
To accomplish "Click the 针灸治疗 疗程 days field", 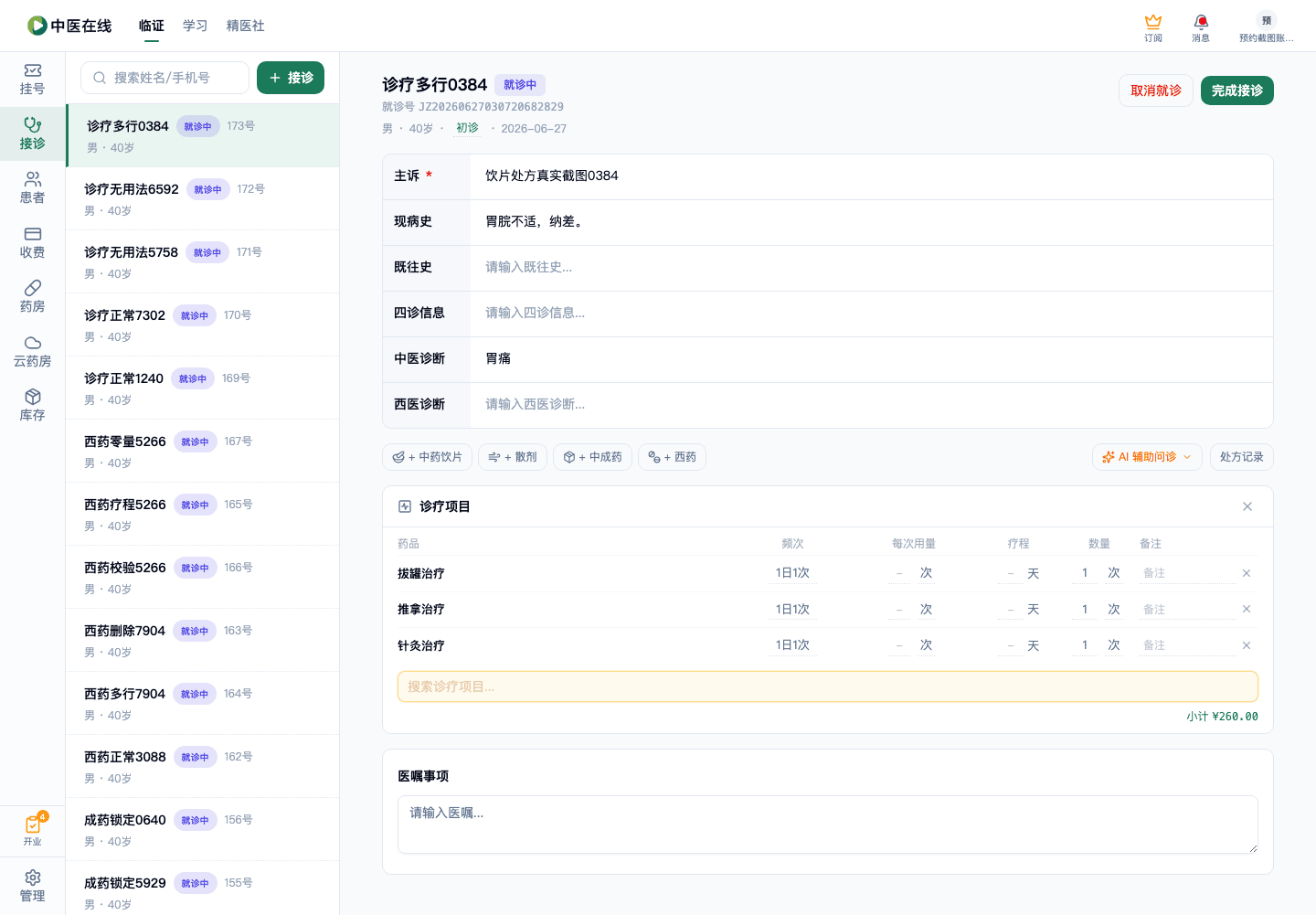I will [1010, 645].
